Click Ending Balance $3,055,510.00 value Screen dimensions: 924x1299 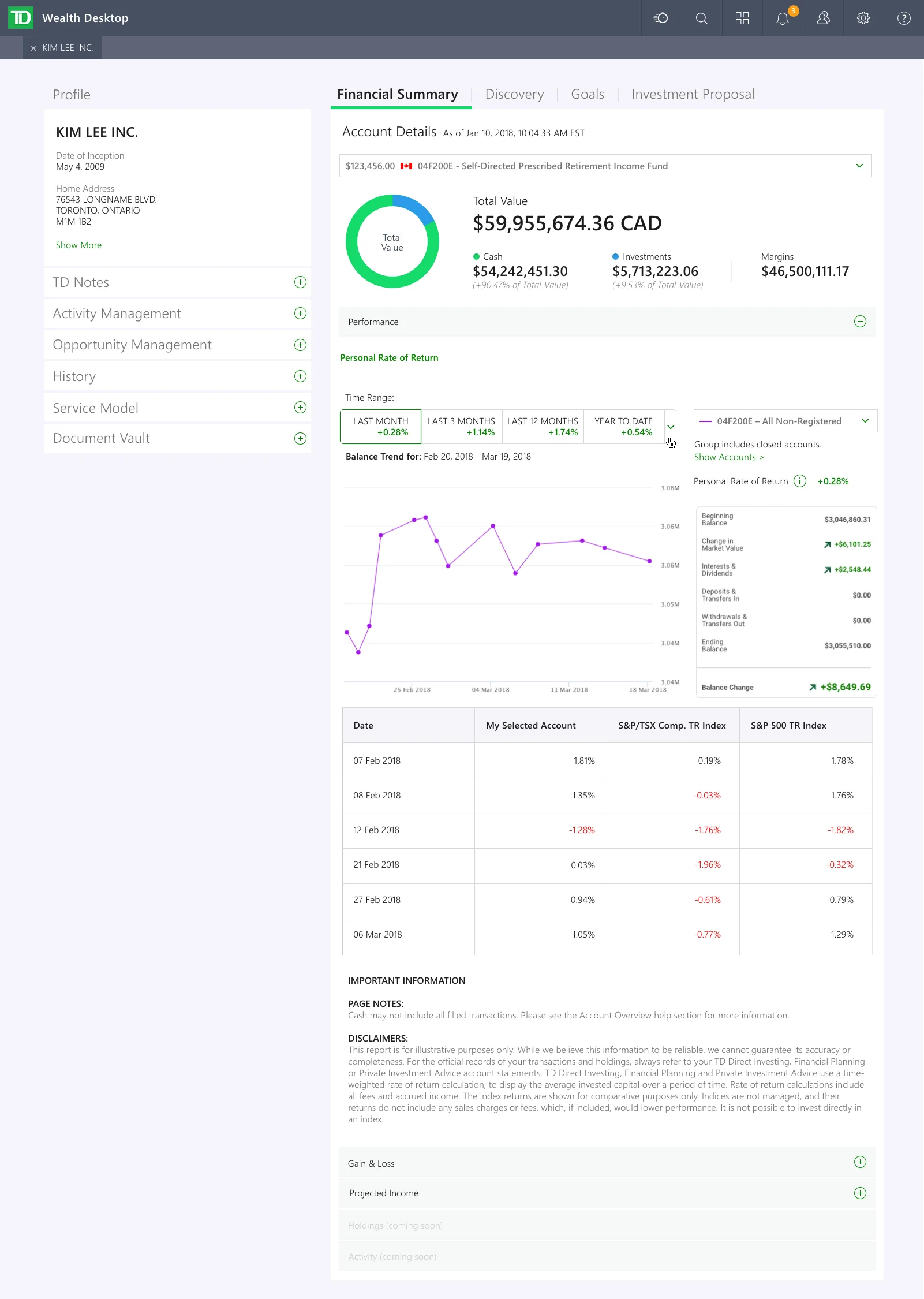point(847,646)
